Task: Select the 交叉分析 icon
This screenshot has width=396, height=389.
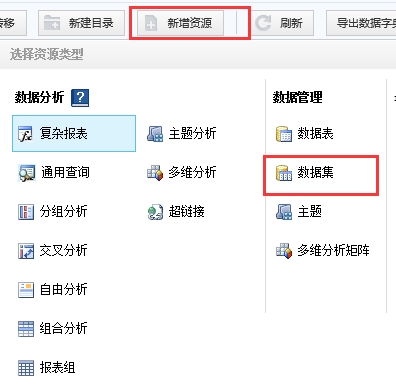Action: point(26,251)
